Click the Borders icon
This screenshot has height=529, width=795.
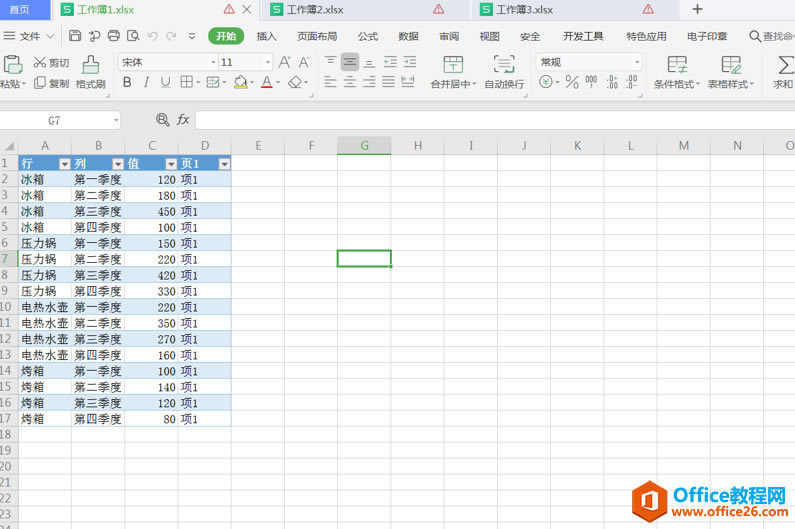coord(187,82)
